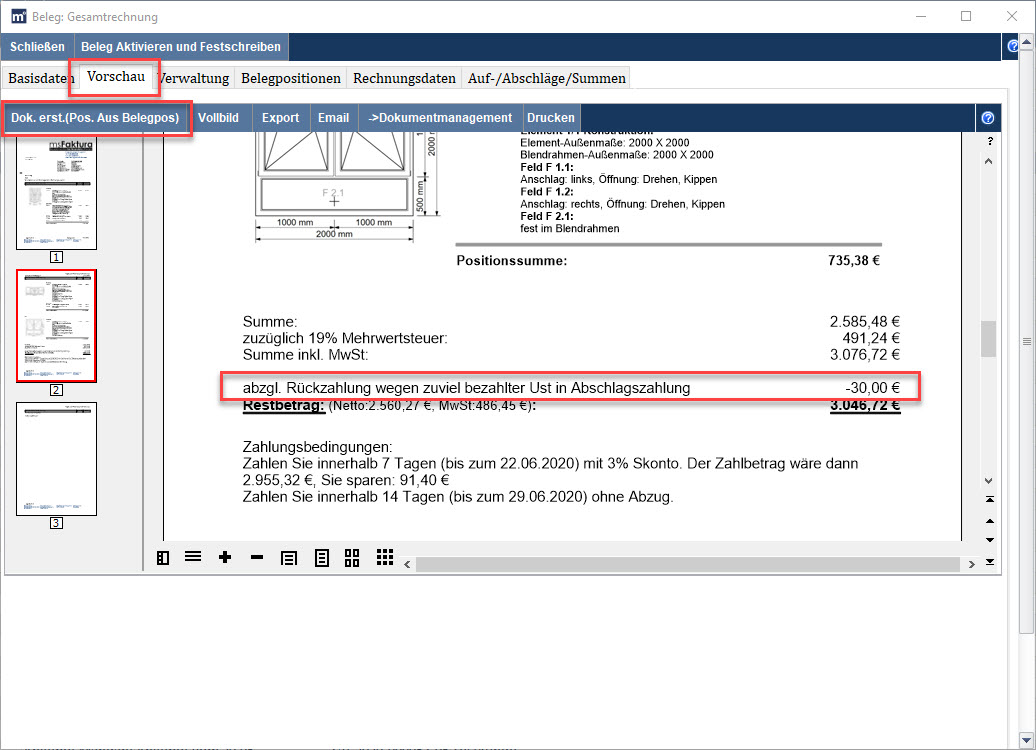The height and width of the screenshot is (750, 1036).
Task: Click the Zahlungsbedingungen: heading
Action: (x=317, y=447)
